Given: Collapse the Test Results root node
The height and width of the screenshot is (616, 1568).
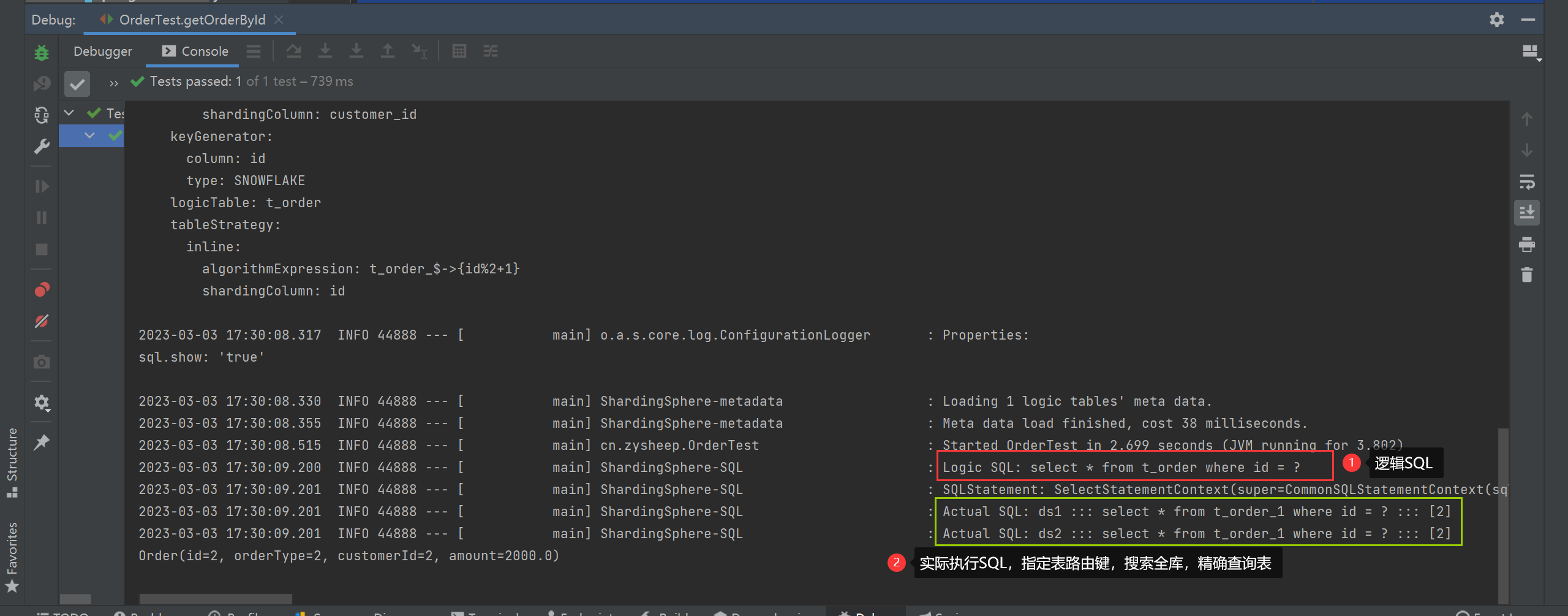Looking at the screenshot, I should click(69, 113).
